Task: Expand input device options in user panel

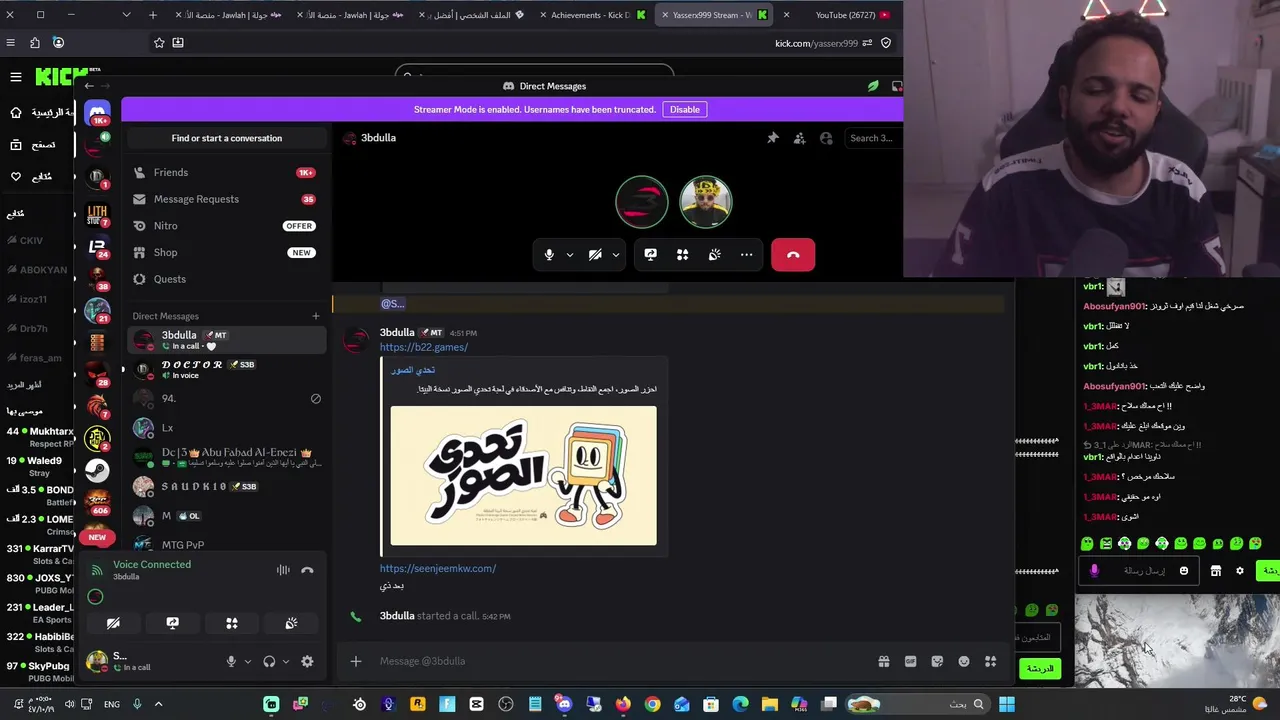Action: point(247,661)
